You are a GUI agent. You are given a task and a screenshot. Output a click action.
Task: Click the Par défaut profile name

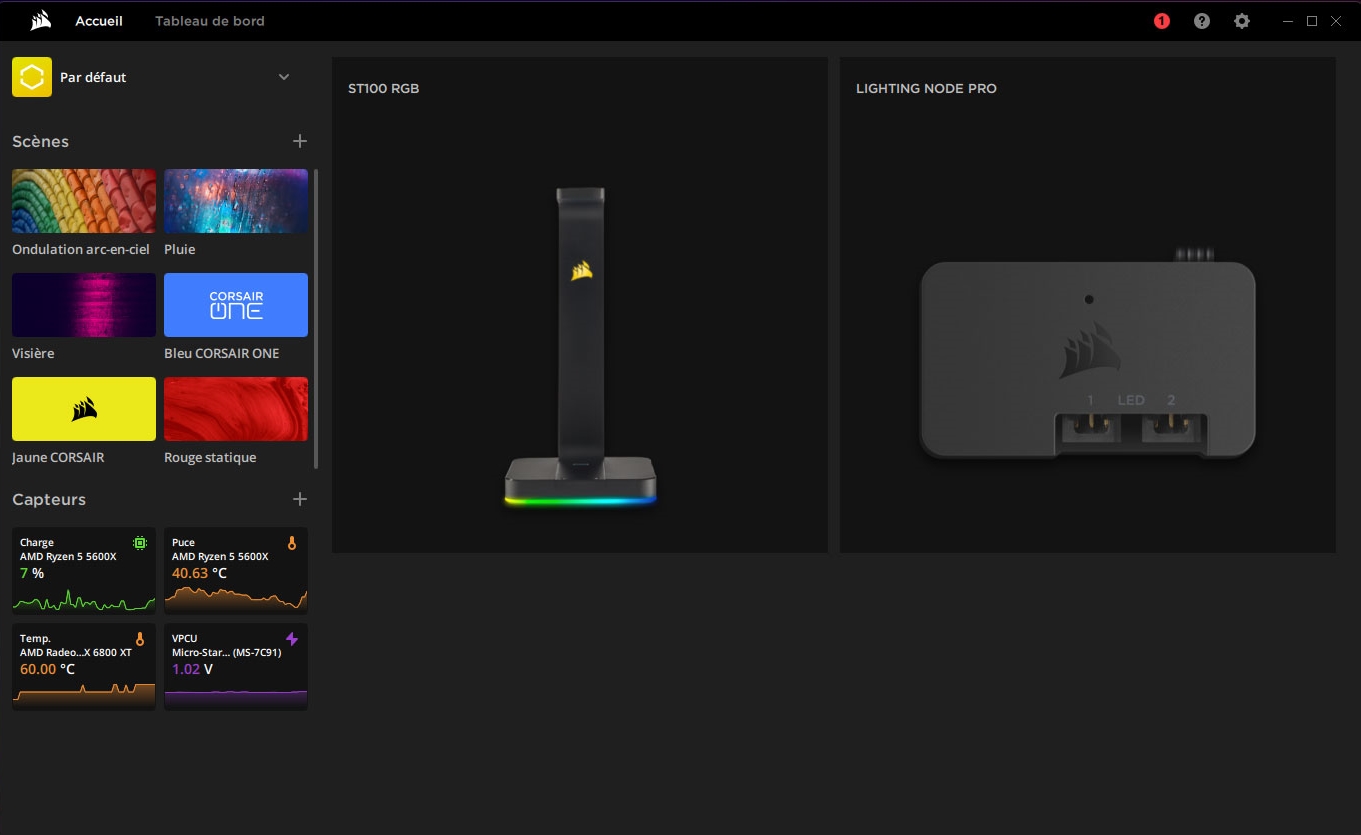93,77
